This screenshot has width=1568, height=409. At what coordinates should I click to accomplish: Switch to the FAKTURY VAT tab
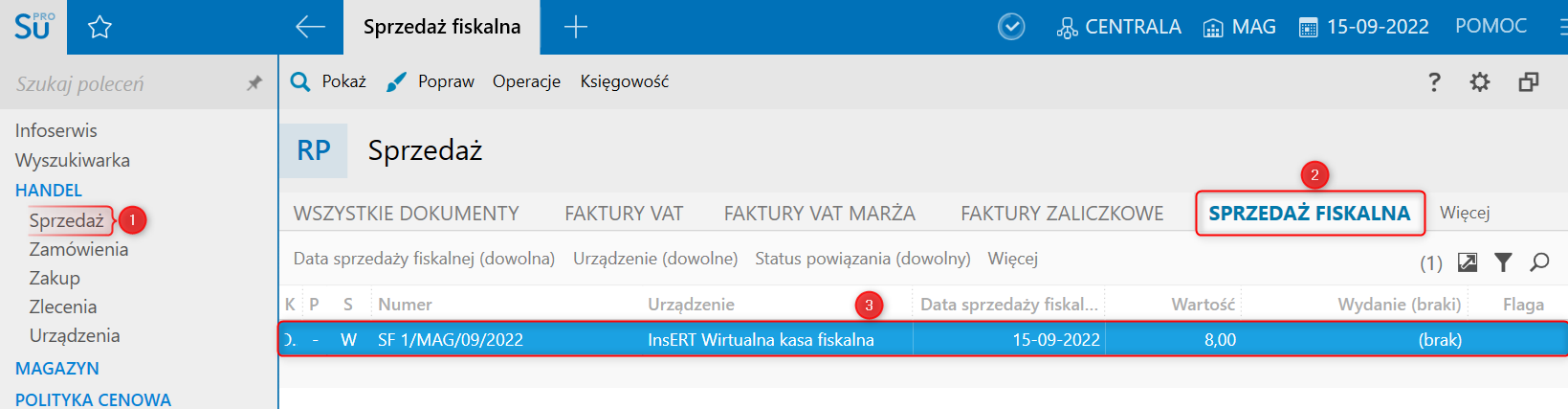(624, 214)
